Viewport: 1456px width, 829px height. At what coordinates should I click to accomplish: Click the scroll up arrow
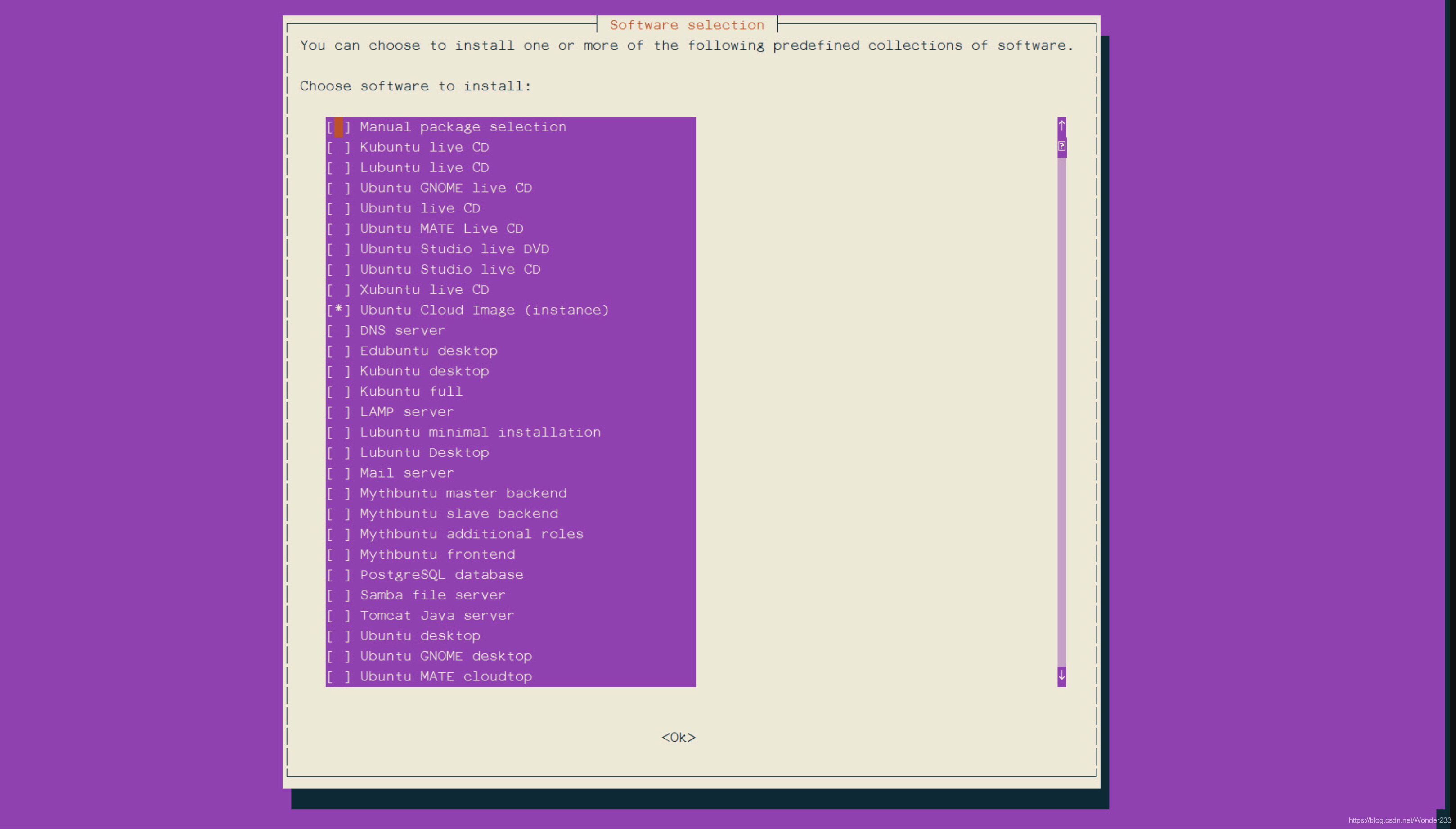[1061, 125]
